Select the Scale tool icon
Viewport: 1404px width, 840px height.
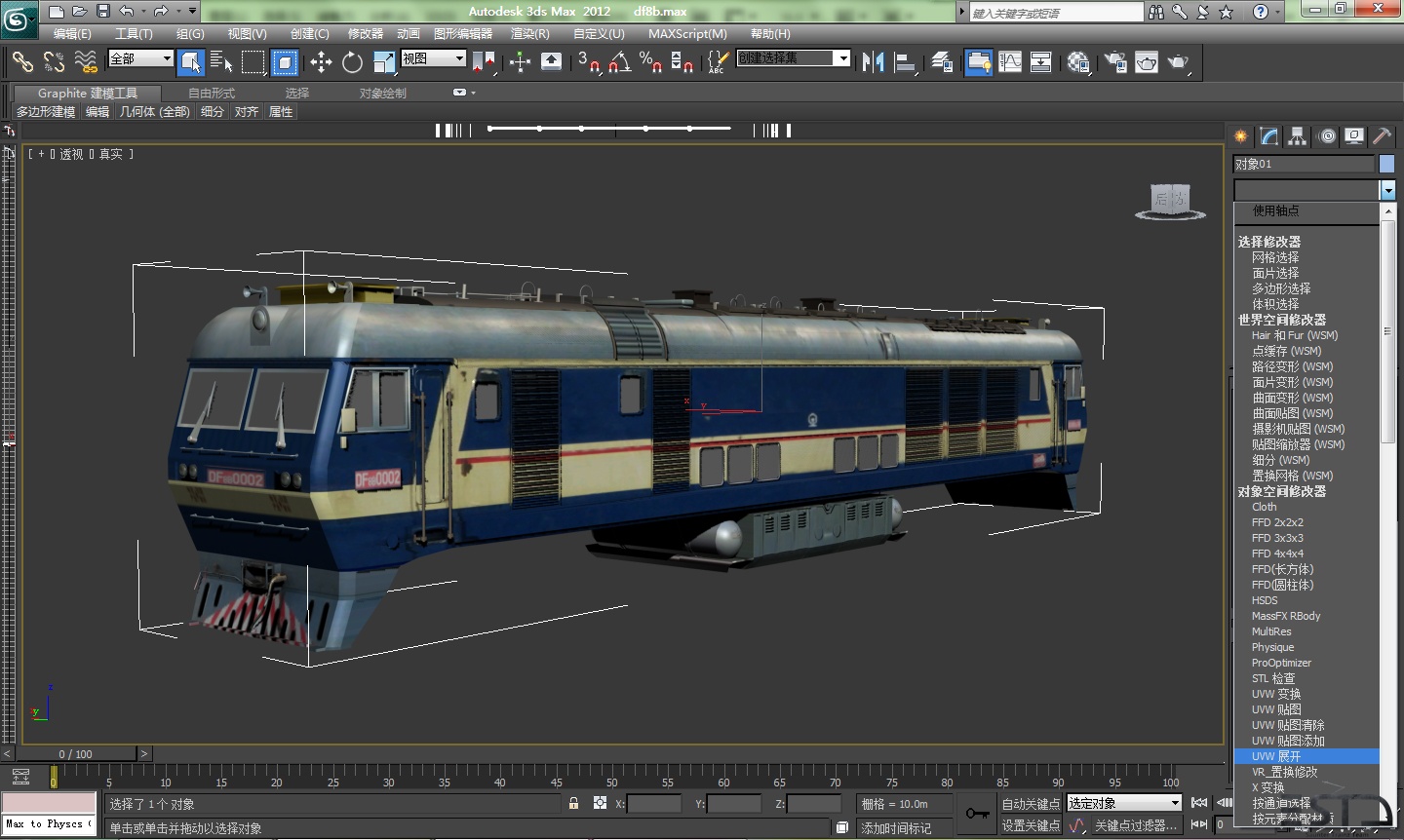384,62
